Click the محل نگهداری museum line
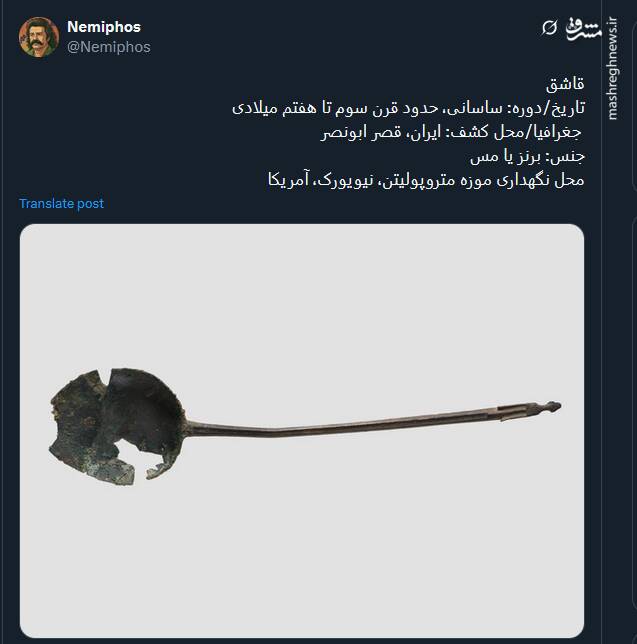This screenshot has width=637, height=644. 426,180
